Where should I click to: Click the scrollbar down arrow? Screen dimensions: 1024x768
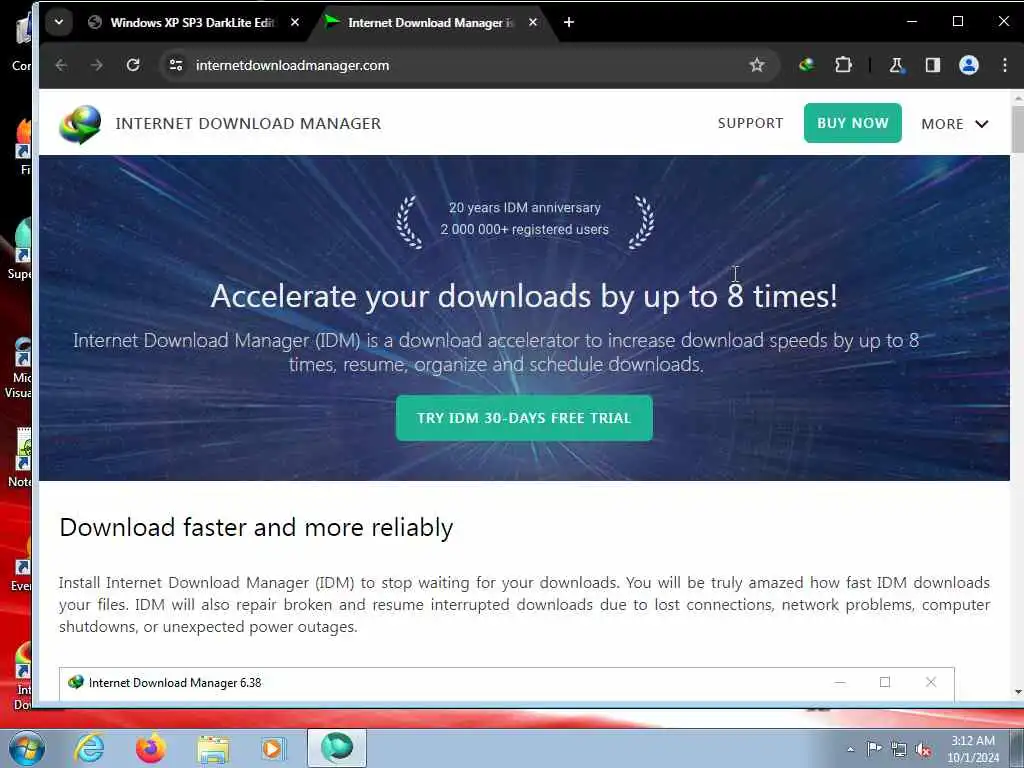1017,692
